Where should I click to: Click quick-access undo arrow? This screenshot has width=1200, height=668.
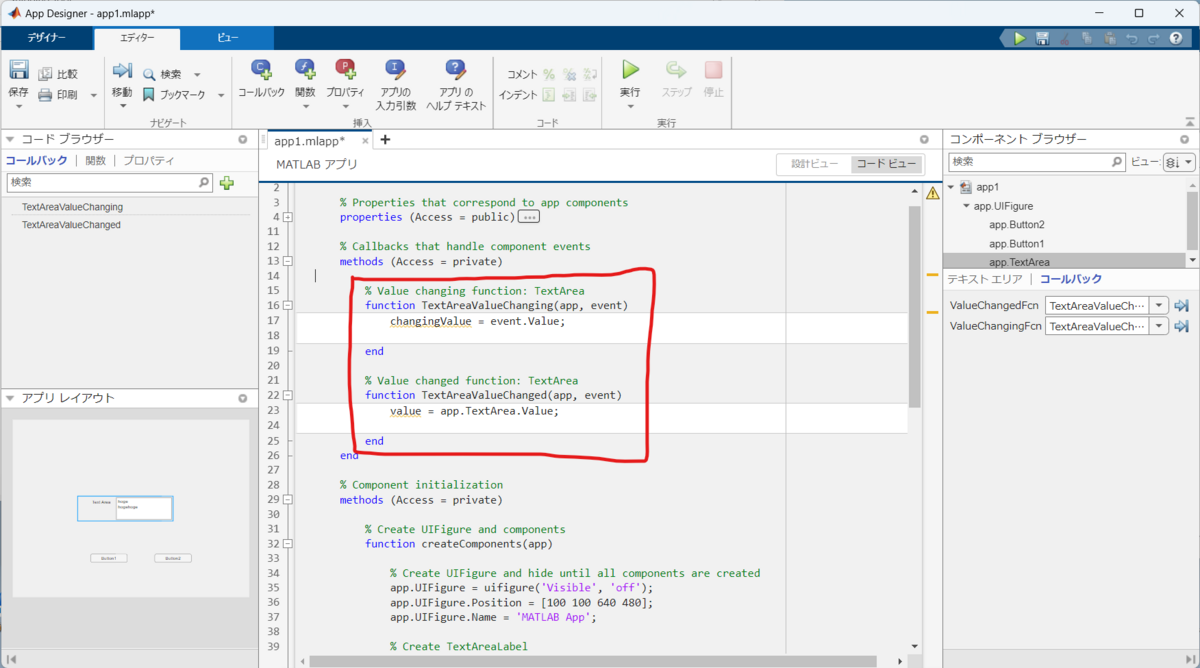1132,39
